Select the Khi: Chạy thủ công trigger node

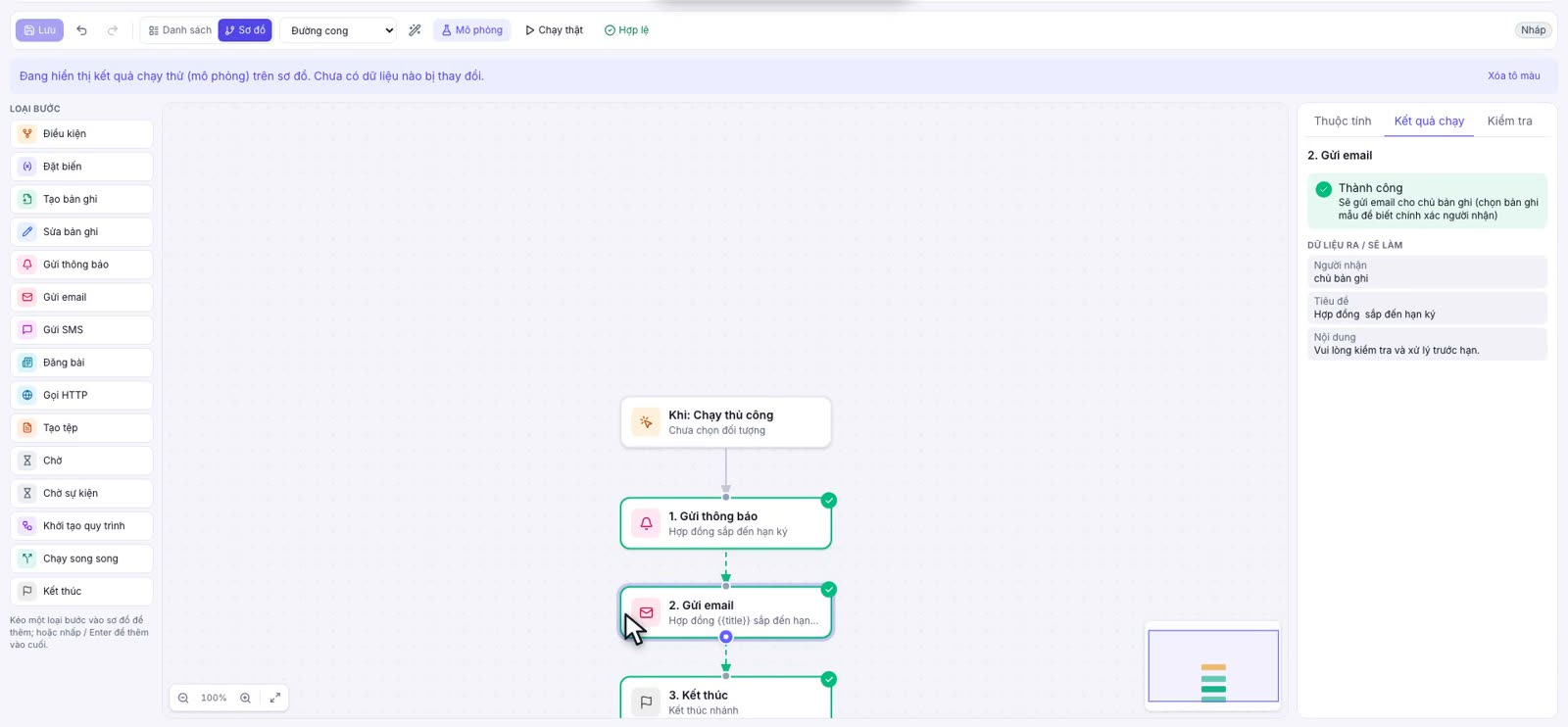click(x=726, y=422)
